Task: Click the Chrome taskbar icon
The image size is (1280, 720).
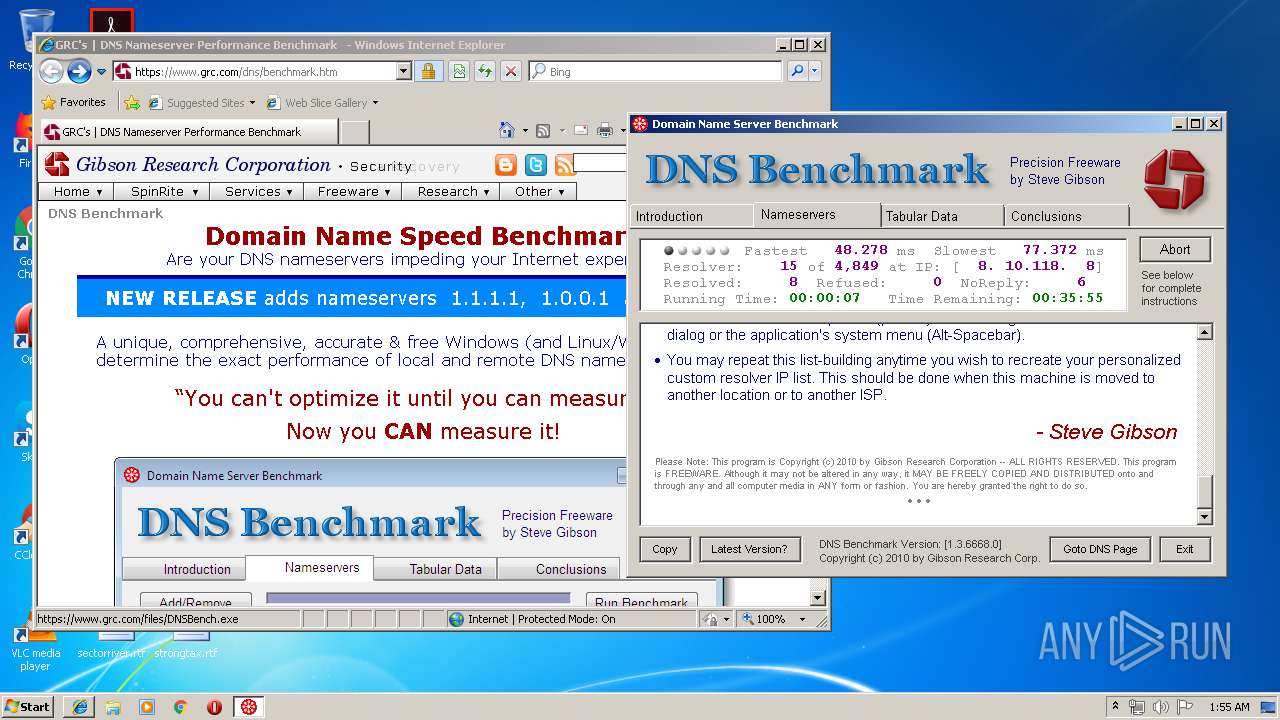Action: point(181,707)
